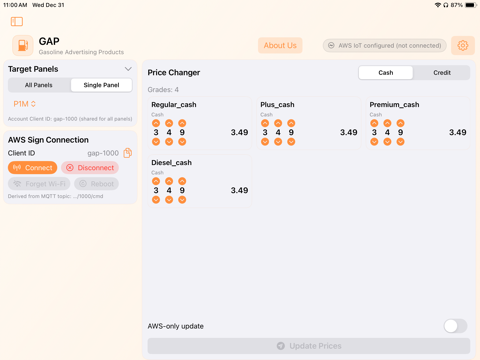This screenshot has width=480, height=360.
Task: Decrease Premium_cash hundredths digit
Action: [400, 142]
